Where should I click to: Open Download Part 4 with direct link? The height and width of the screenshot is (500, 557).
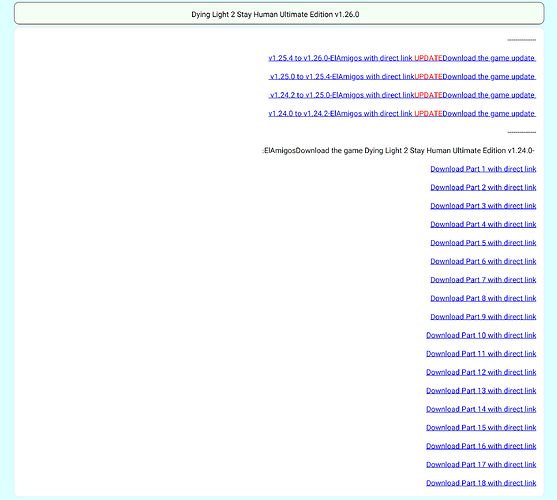pos(483,224)
